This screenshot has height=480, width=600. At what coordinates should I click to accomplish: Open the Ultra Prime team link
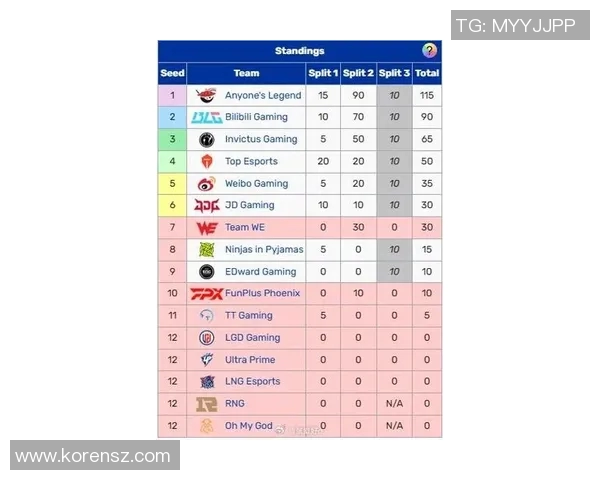coord(250,359)
